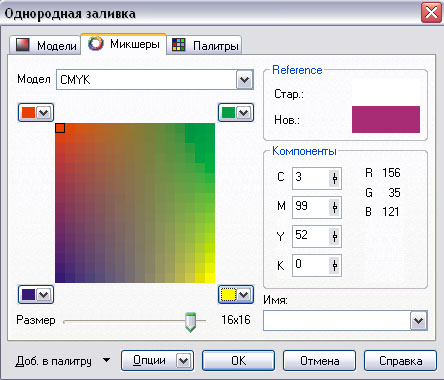Expand the Имя dropdown arrow
444x380 pixels.
tap(419, 321)
